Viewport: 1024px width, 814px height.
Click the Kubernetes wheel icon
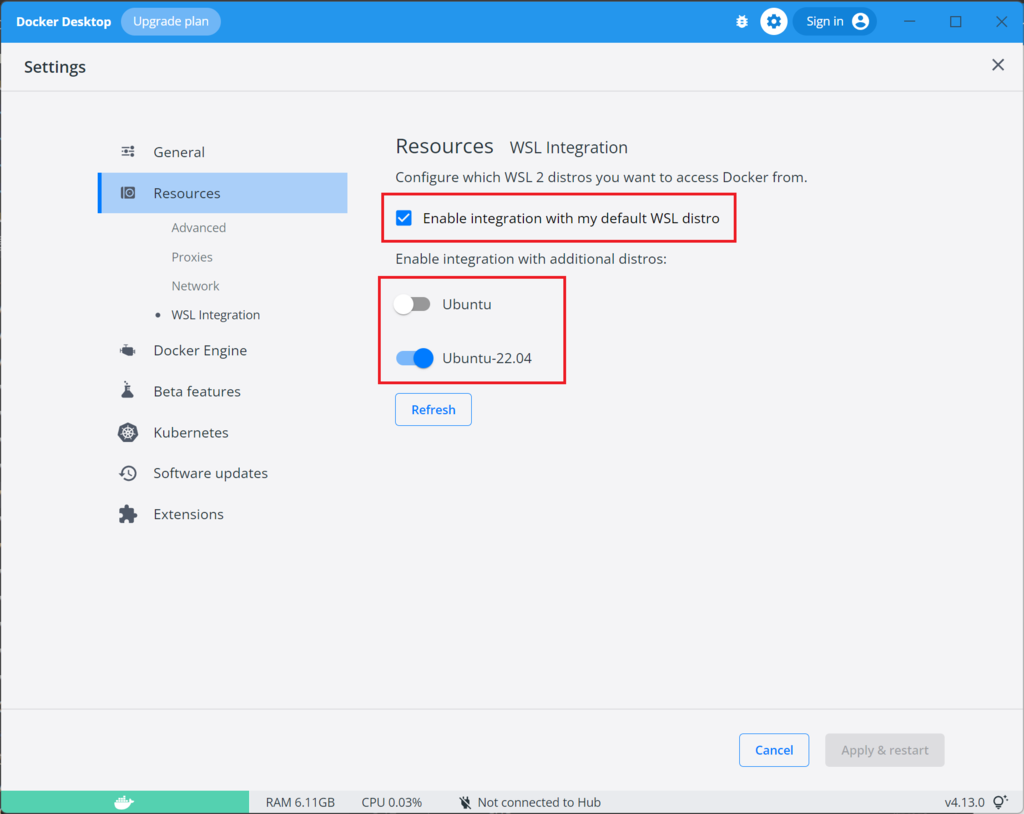click(128, 432)
